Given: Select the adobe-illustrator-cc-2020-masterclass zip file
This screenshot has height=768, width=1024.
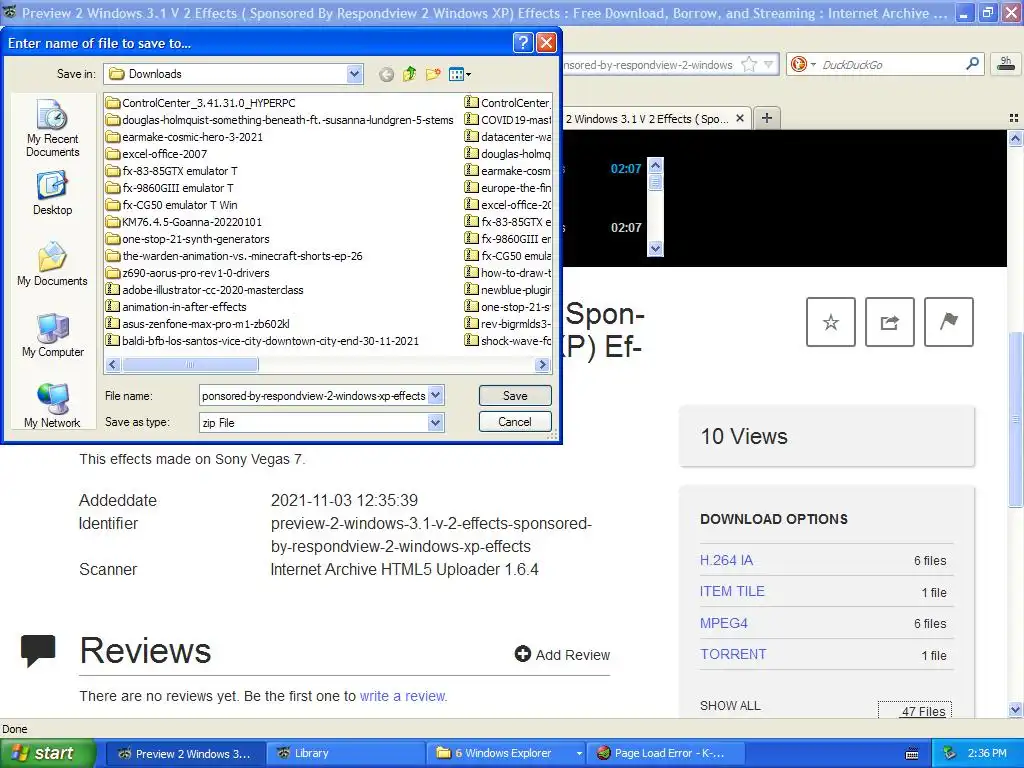Looking at the screenshot, I should (x=204, y=289).
